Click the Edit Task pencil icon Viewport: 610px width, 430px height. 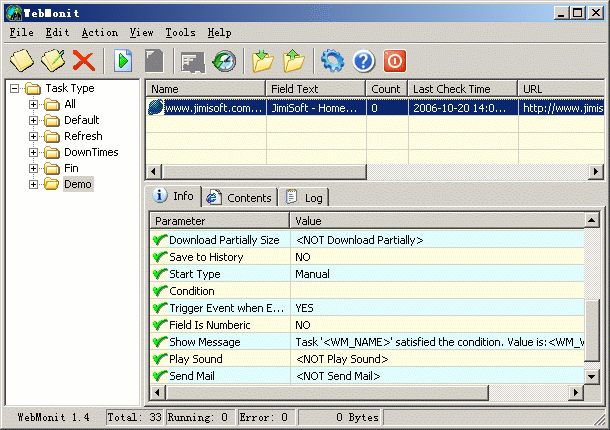[53, 61]
